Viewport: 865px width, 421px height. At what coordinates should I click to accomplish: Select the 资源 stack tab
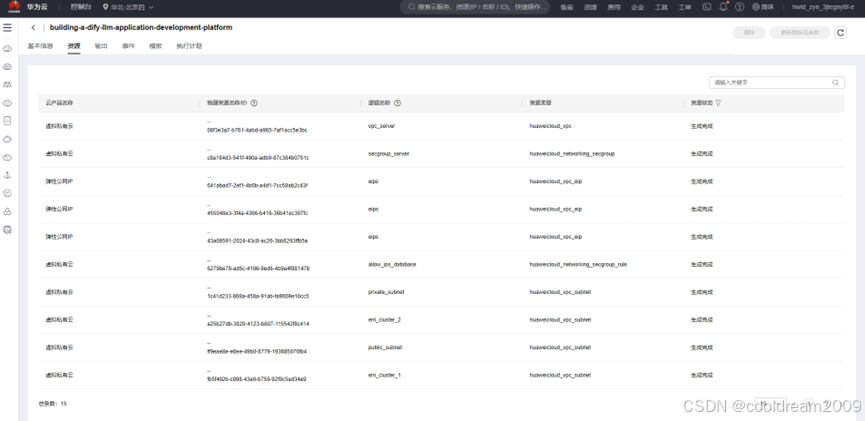(74, 46)
